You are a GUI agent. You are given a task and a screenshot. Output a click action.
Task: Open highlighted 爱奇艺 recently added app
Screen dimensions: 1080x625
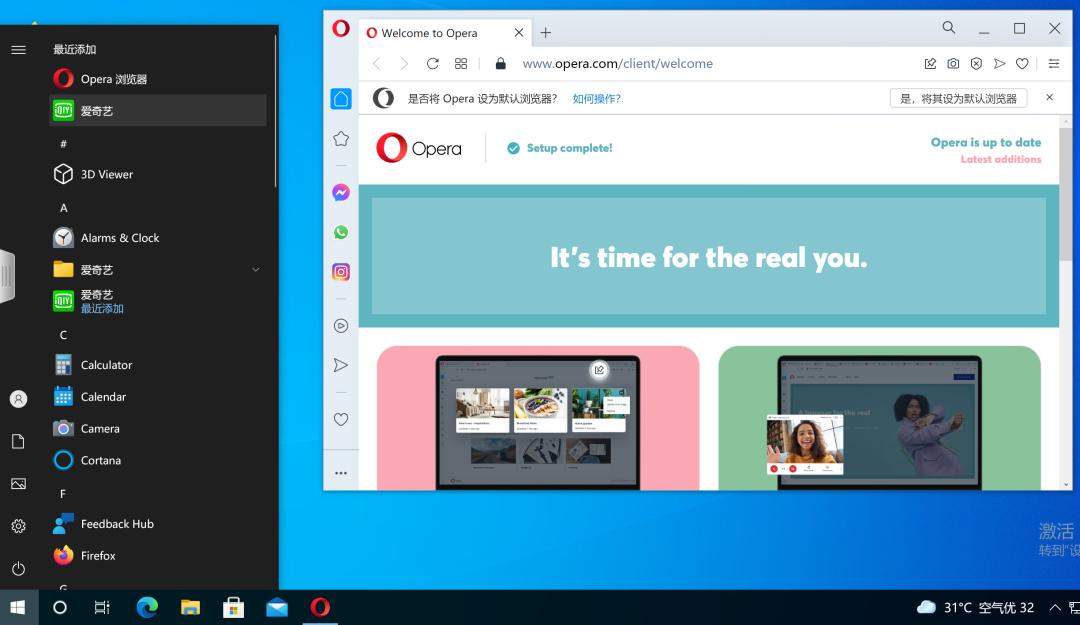click(x=158, y=110)
